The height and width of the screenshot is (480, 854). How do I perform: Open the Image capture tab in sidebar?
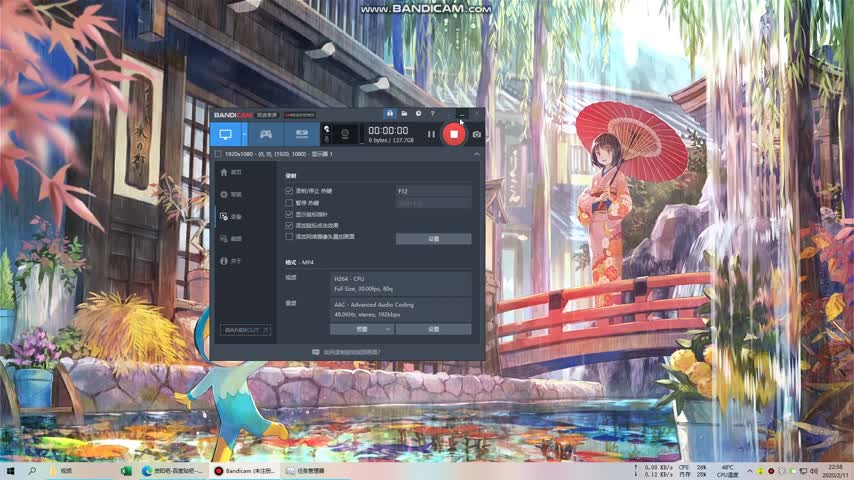tap(231, 239)
